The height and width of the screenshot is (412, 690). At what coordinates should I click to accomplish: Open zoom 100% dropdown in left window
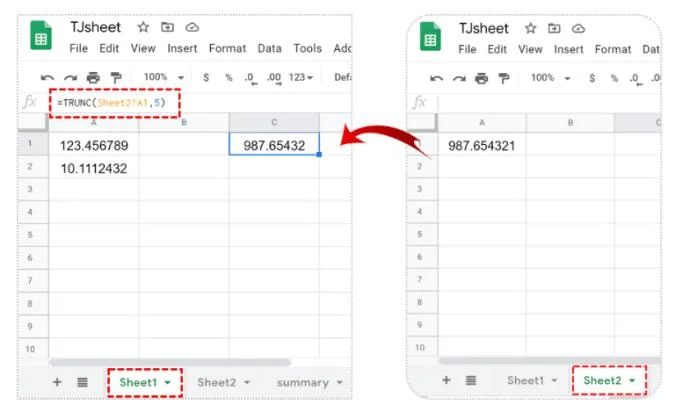pos(164,77)
